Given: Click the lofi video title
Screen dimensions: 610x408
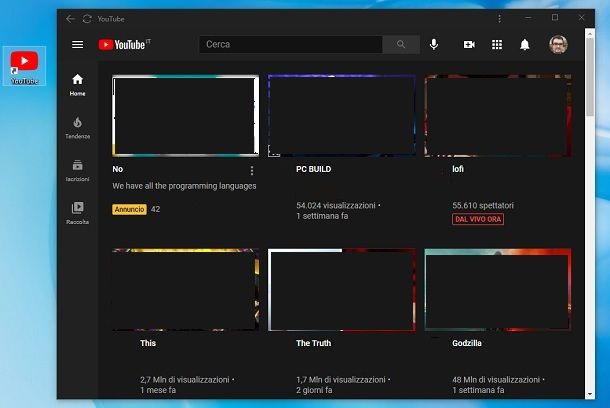Looking at the screenshot, I should pyautogui.click(x=458, y=169).
